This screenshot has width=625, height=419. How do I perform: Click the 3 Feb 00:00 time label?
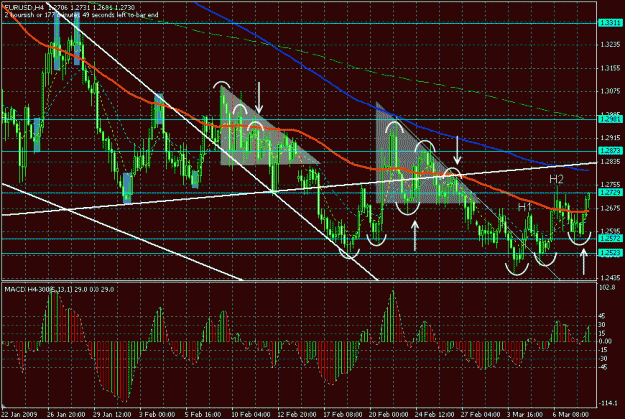pyautogui.click(x=157, y=414)
